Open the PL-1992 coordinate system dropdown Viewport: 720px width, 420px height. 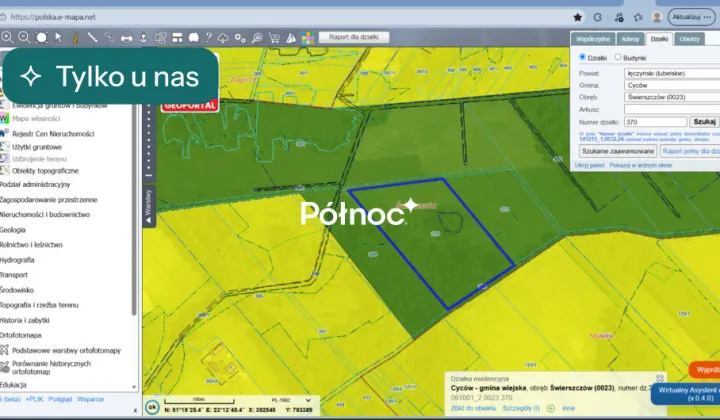tap(292, 400)
